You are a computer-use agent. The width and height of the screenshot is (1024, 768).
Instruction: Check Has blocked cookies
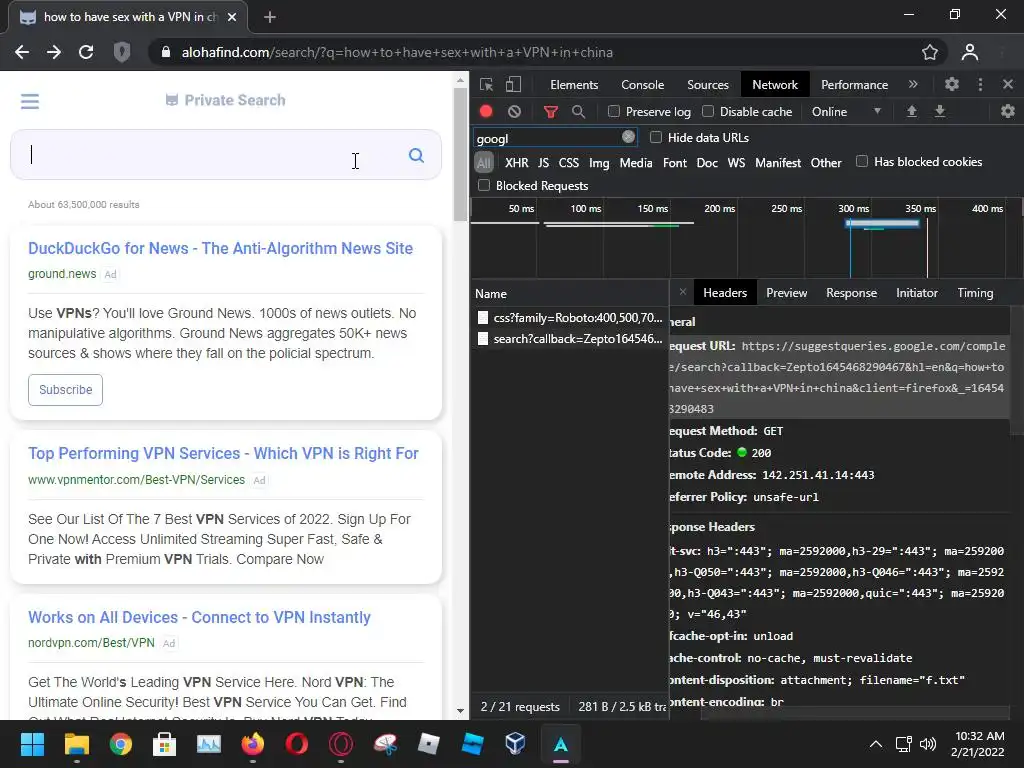862,161
